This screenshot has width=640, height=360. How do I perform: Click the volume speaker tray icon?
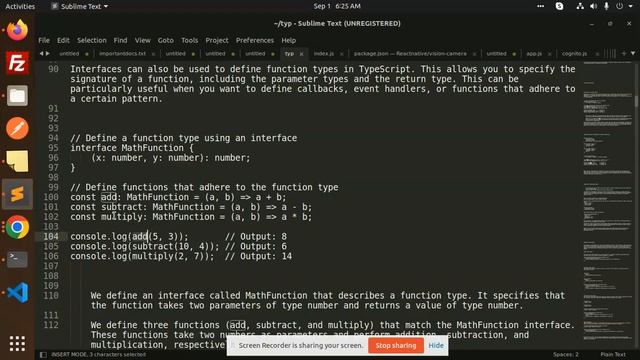tap(593, 6)
